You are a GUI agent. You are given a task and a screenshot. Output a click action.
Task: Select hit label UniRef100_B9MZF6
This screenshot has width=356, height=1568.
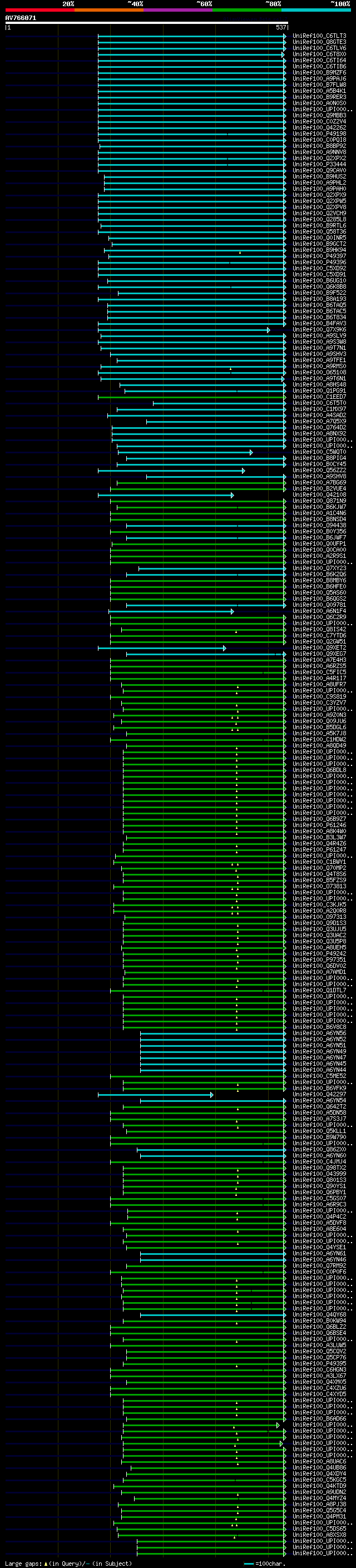[319, 72]
